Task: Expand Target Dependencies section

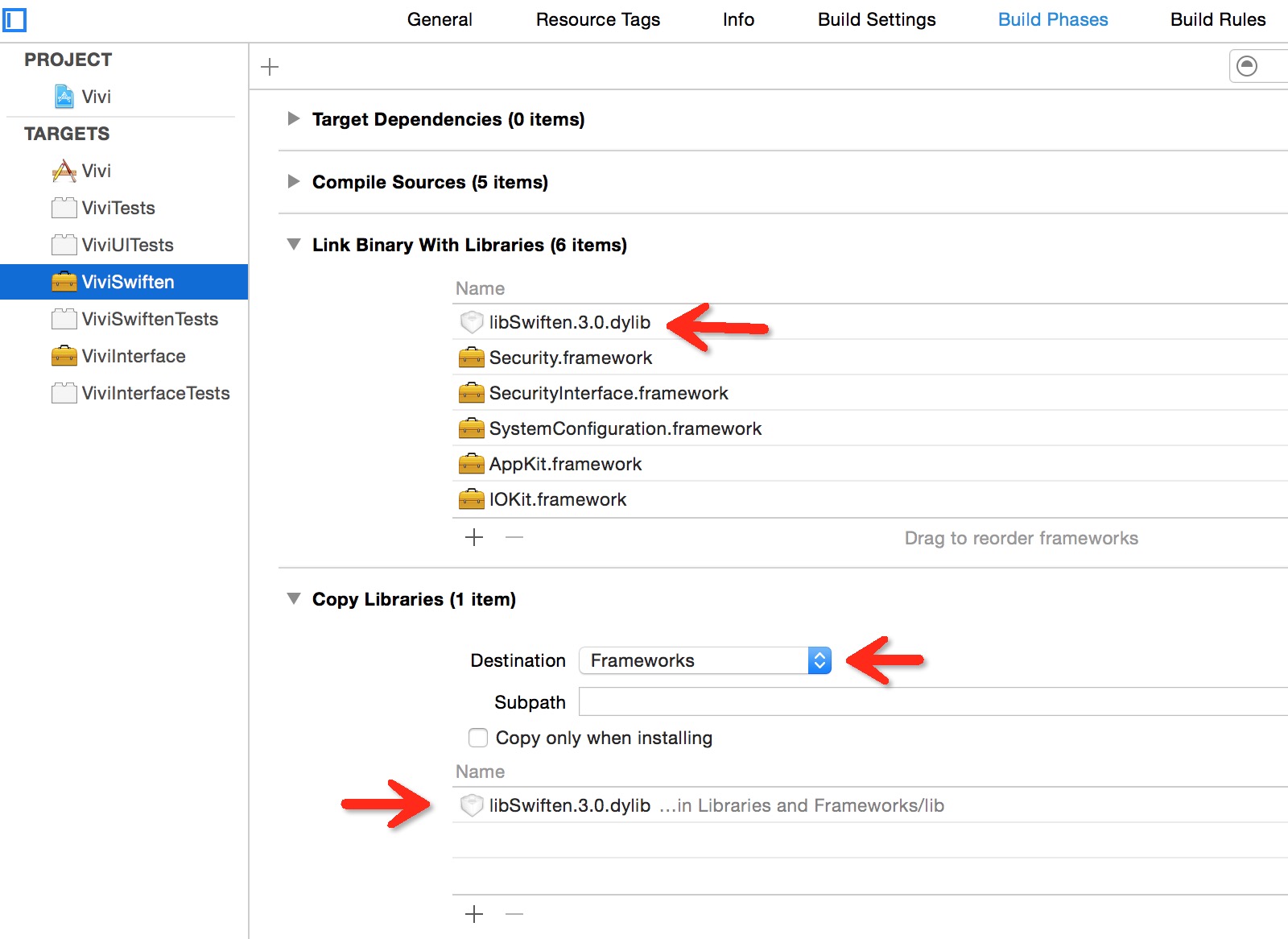Action: tap(294, 119)
